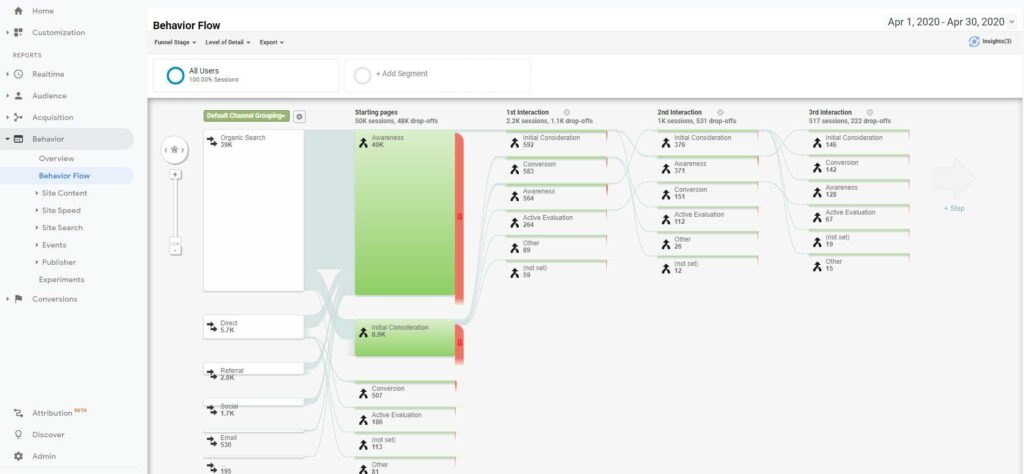Image resolution: width=1024 pixels, height=474 pixels.
Task: Click the 1st Interaction settings dot
Action: click(x=567, y=112)
